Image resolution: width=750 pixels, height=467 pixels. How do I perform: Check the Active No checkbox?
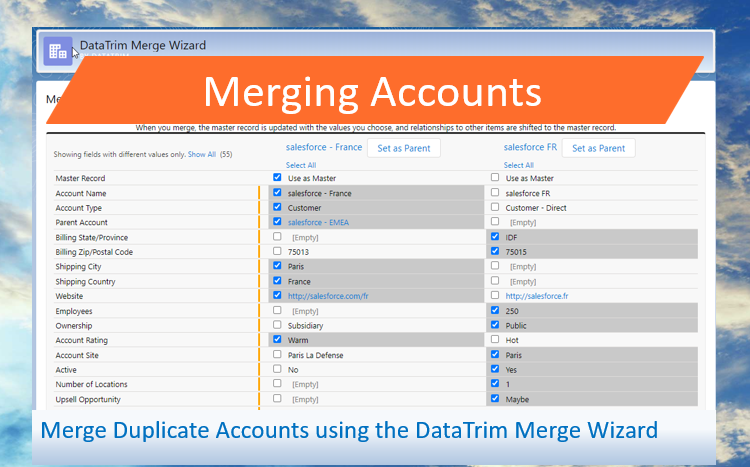click(x=277, y=369)
